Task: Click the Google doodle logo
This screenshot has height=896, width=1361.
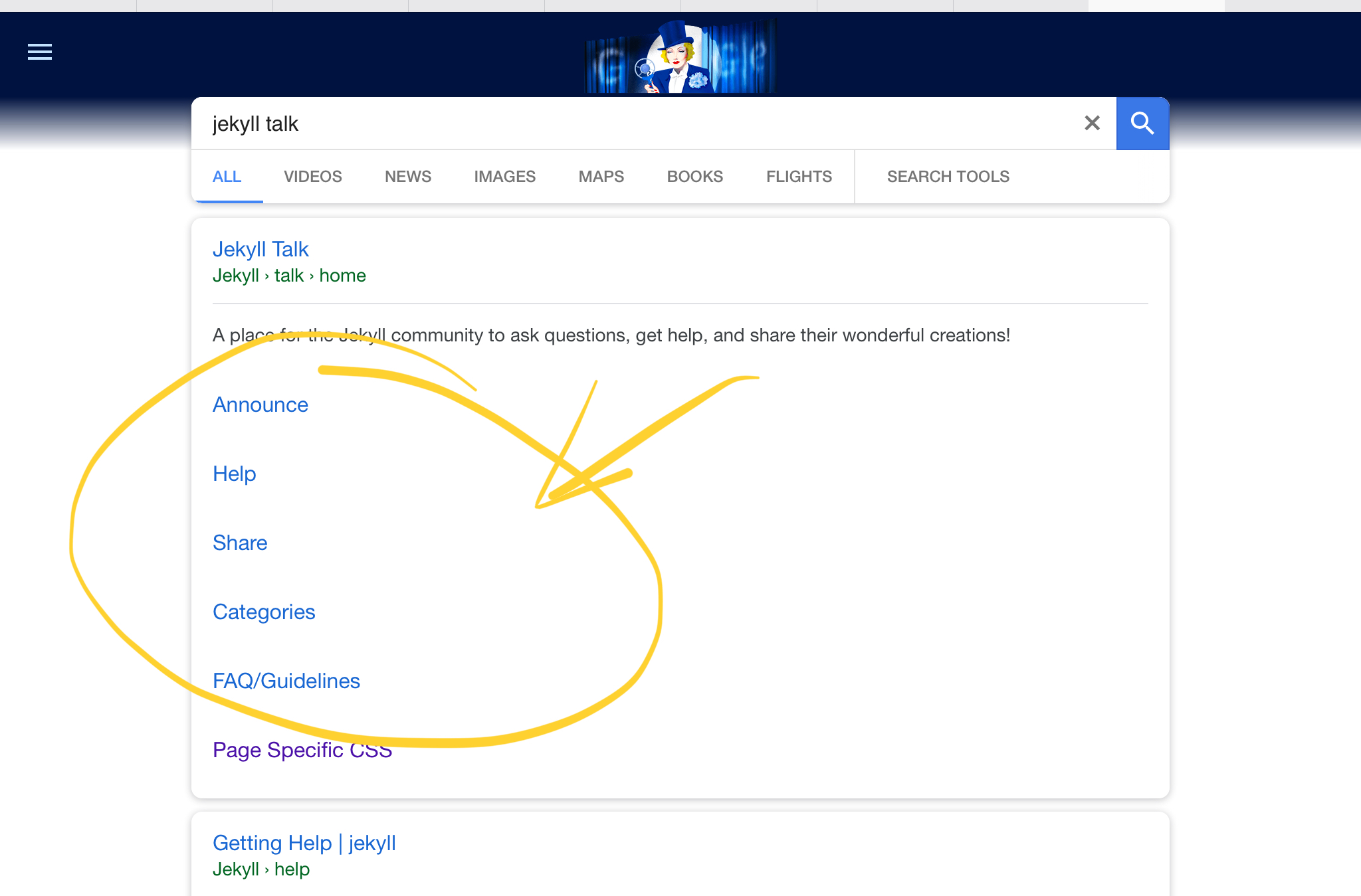Action: point(680,56)
